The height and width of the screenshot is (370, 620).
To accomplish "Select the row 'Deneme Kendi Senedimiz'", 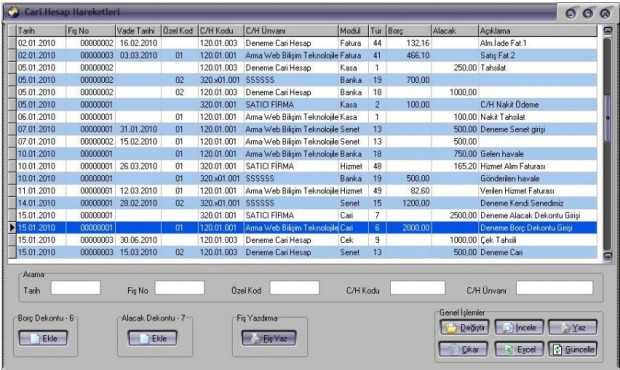I will 302,203.
